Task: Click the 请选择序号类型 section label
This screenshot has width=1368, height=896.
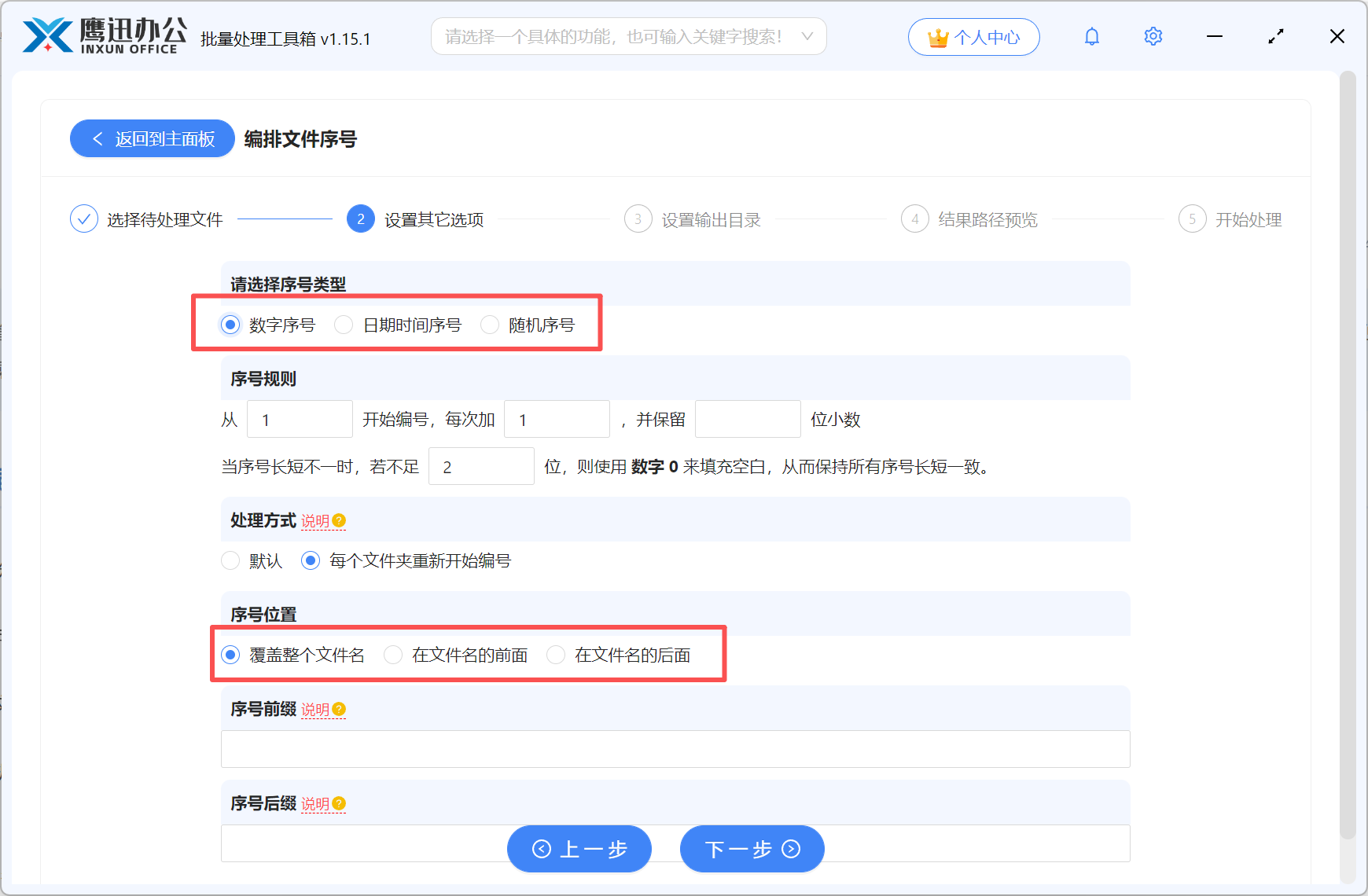Action: [x=288, y=285]
